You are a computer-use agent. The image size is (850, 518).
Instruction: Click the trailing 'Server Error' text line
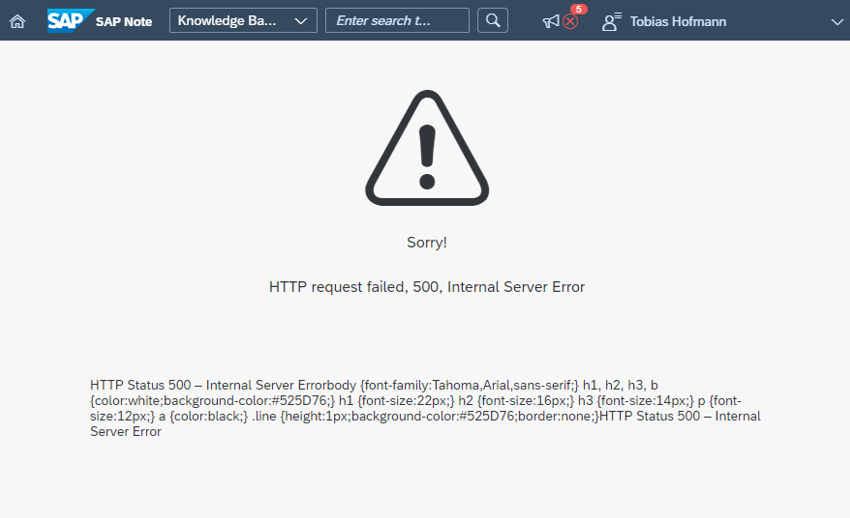pyautogui.click(x=126, y=432)
